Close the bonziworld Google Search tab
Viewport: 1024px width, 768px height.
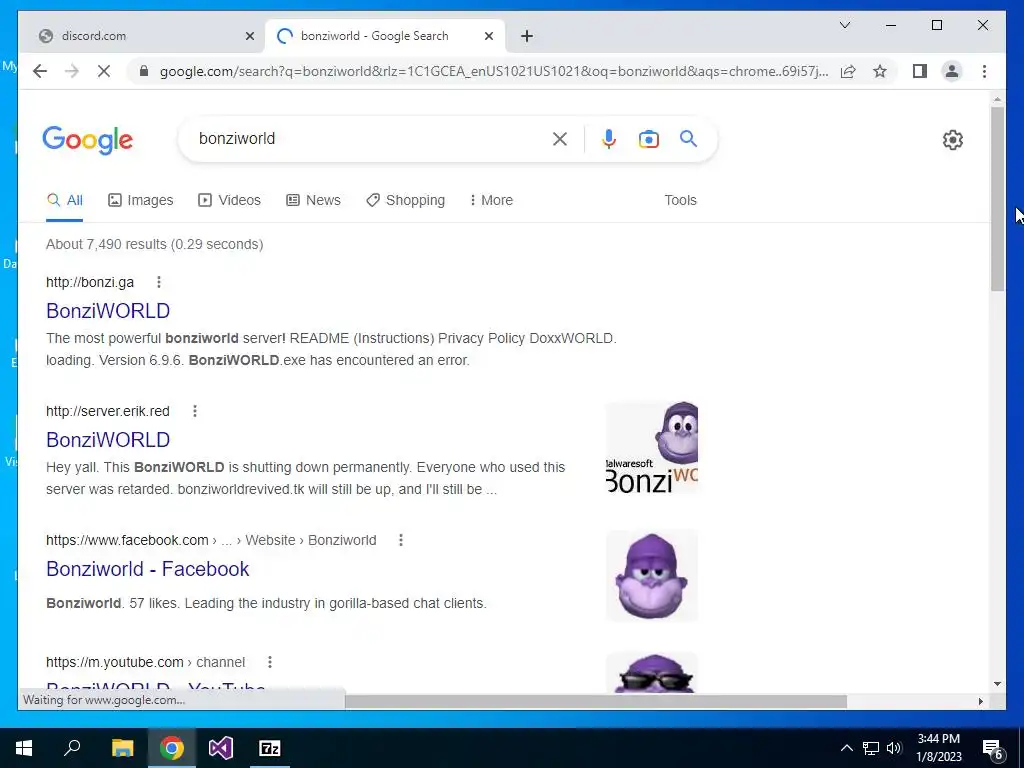tap(488, 36)
